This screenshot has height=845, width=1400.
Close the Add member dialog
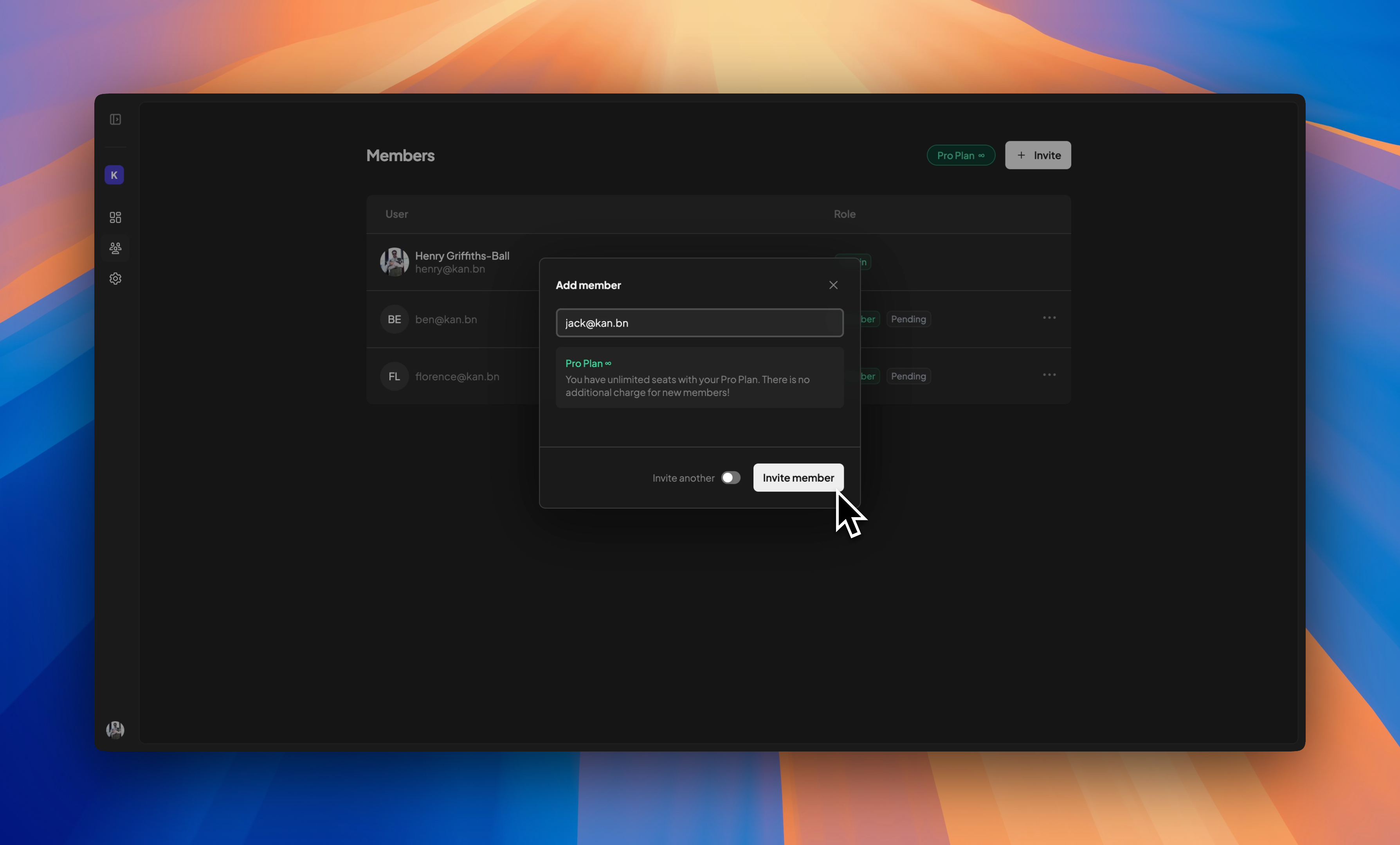[x=833, y=285]
